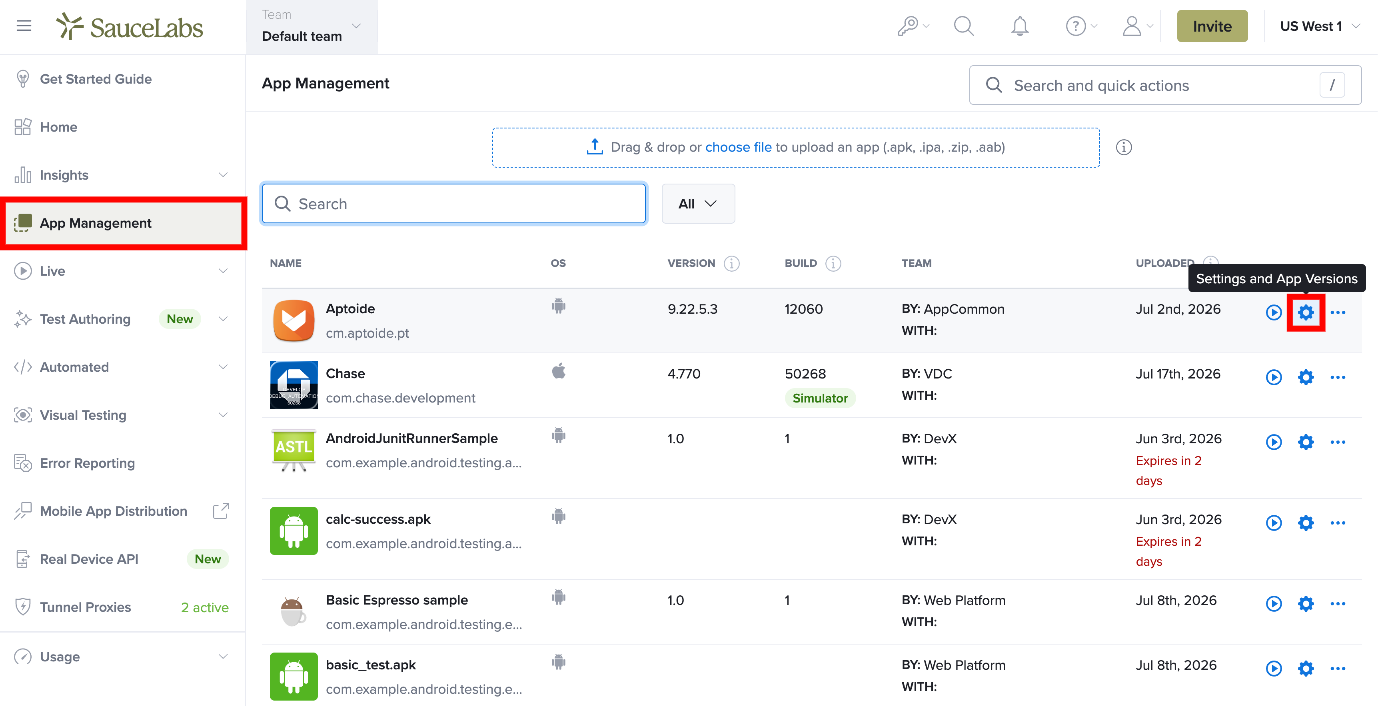Expand the Usage sidebar section
This screenshot has height=706, width=1378.
coord(223,657)
